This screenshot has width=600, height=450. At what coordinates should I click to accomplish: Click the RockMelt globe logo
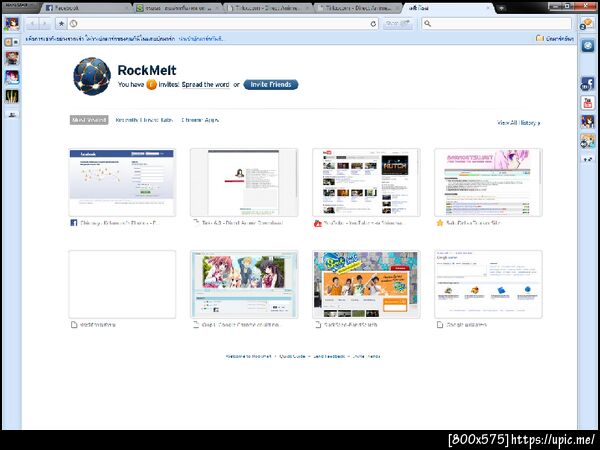click(x=92, y=76)
